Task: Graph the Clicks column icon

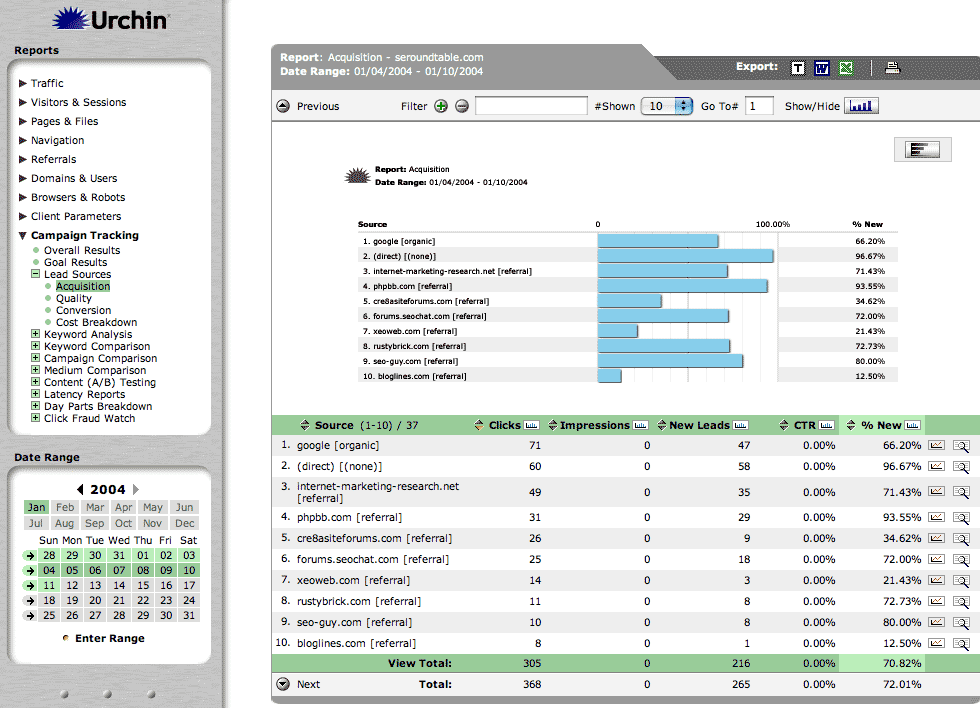Action: click(531, 426)
